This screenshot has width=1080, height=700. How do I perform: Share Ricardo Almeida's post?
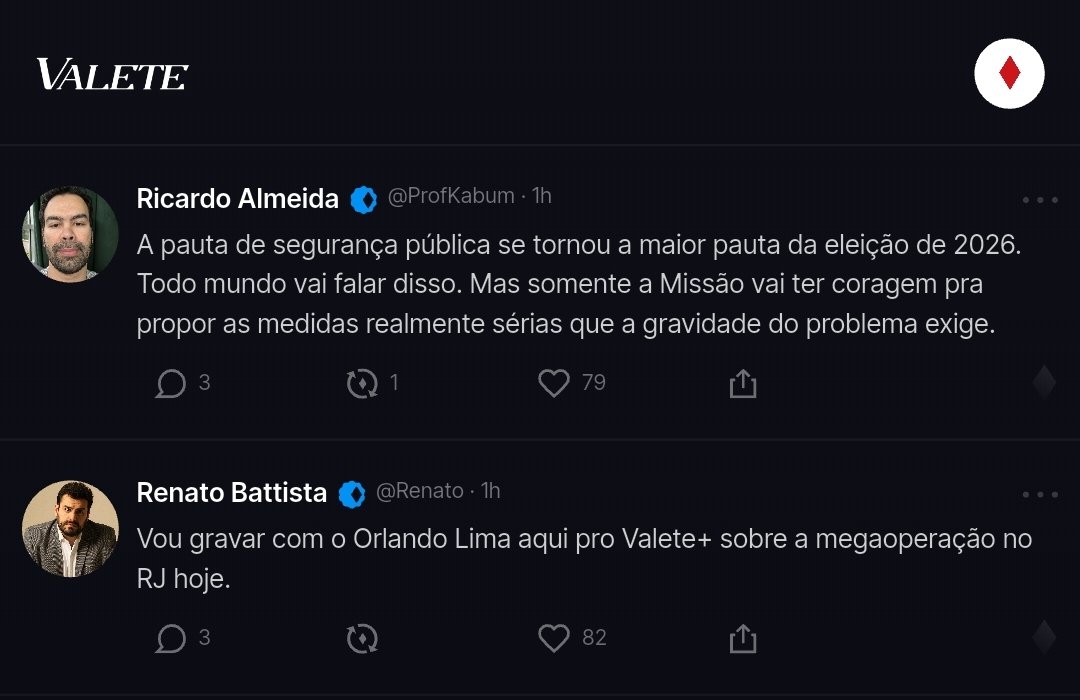coord(742,383)
